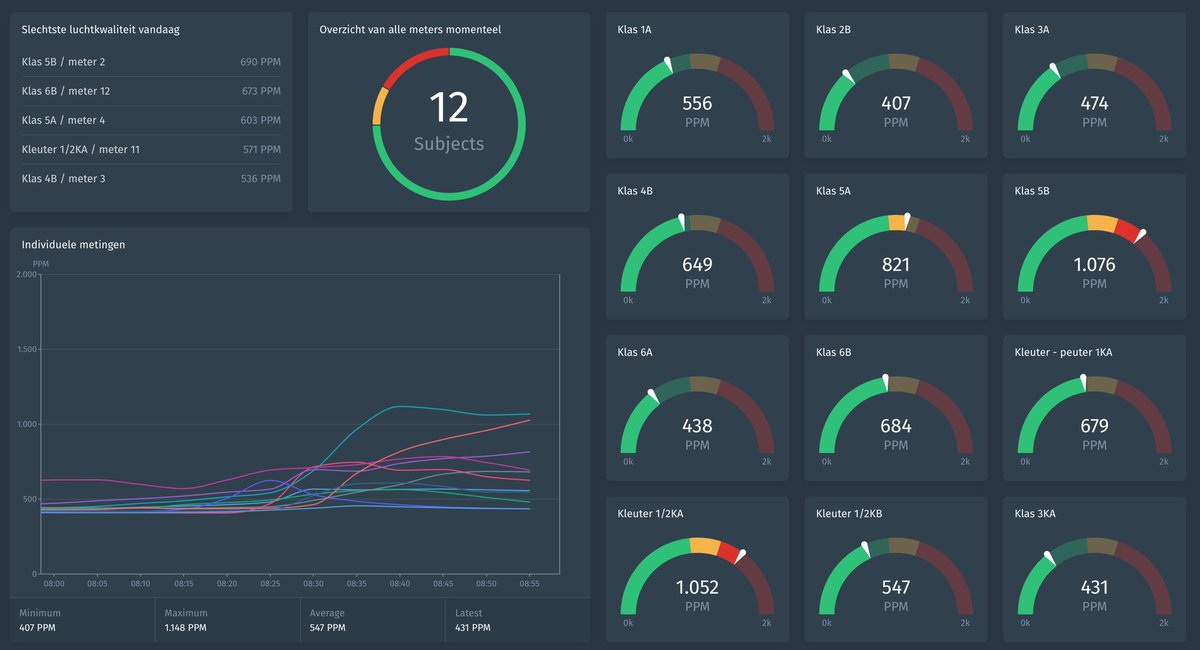Click the 1.500 label on the PPM axis
Viewport: 1200px width, 650px height.
[x=28, y=349]
